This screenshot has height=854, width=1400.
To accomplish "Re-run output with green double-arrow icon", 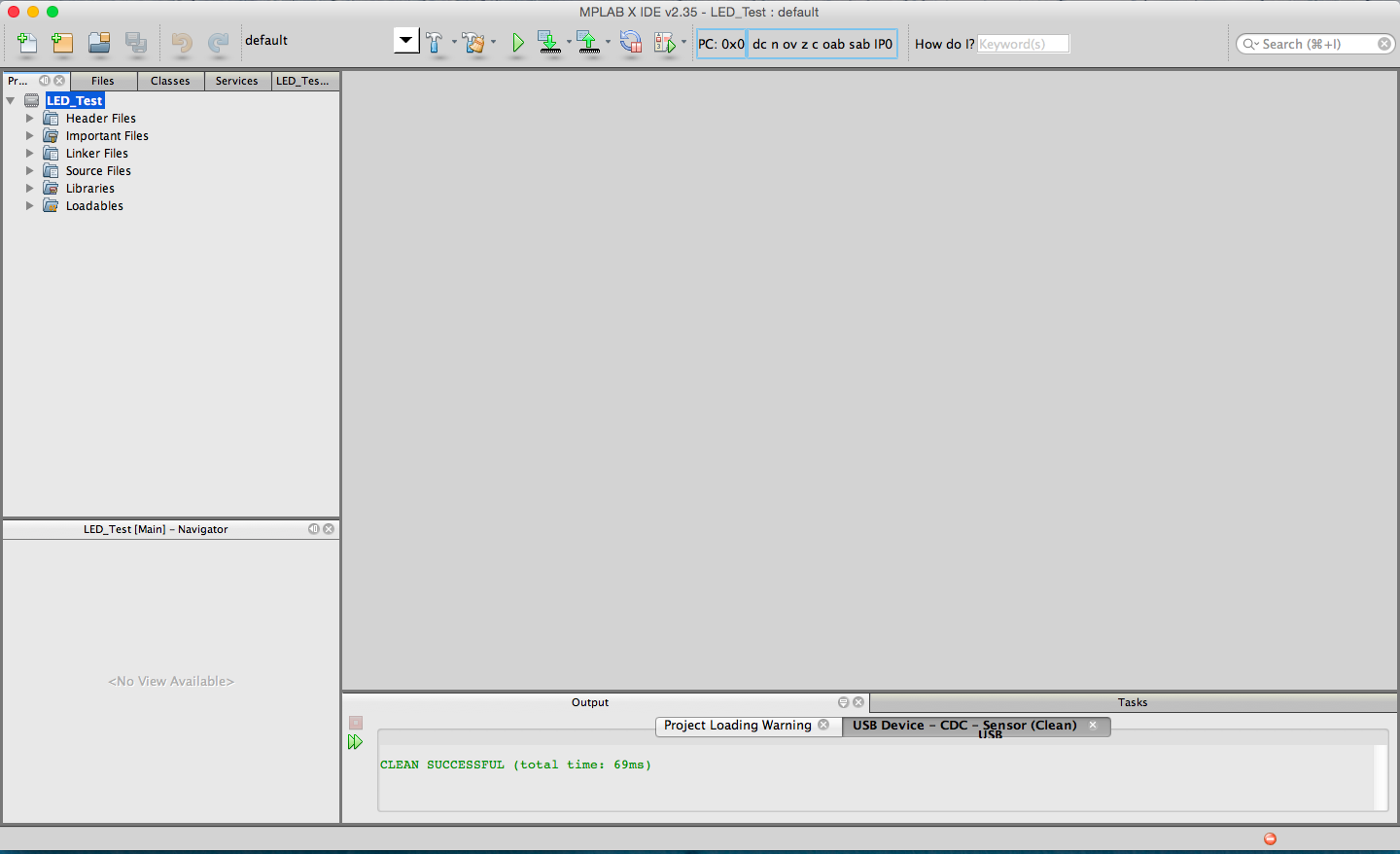I will pyautogui.click(x=355, y=742).
